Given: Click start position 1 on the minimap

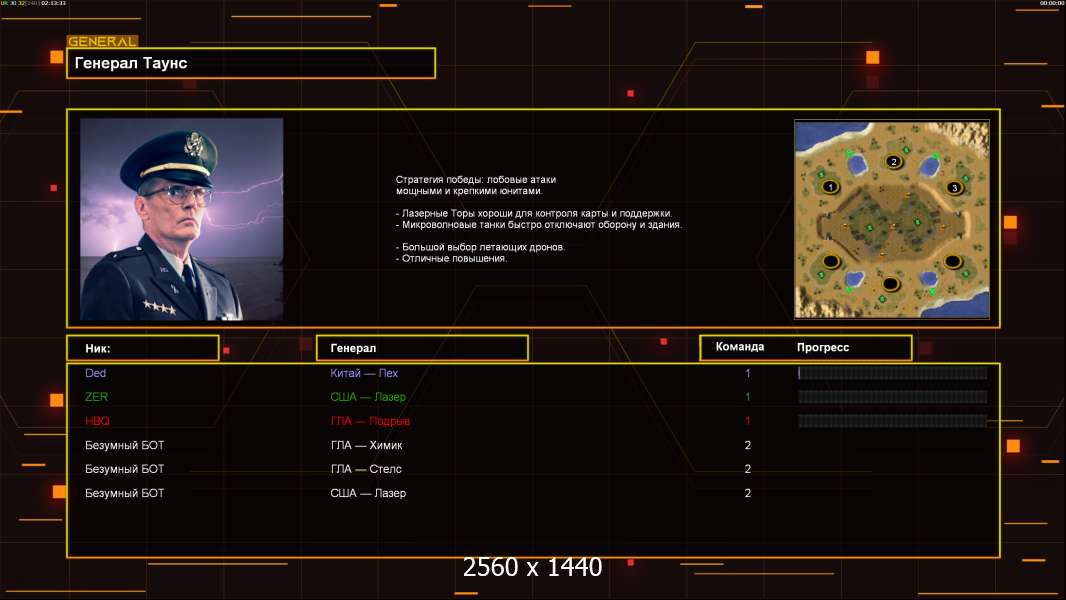Looking at the screenshot, I should (829, 186).
